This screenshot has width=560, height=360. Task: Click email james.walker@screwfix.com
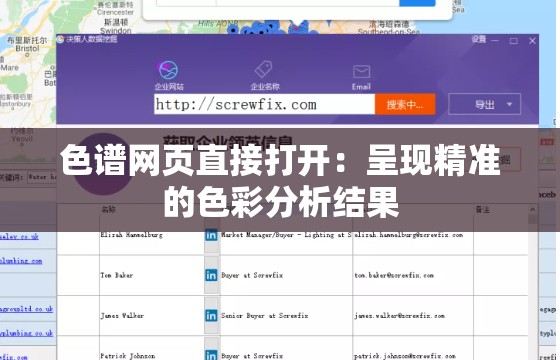click(x=399, y=316)
